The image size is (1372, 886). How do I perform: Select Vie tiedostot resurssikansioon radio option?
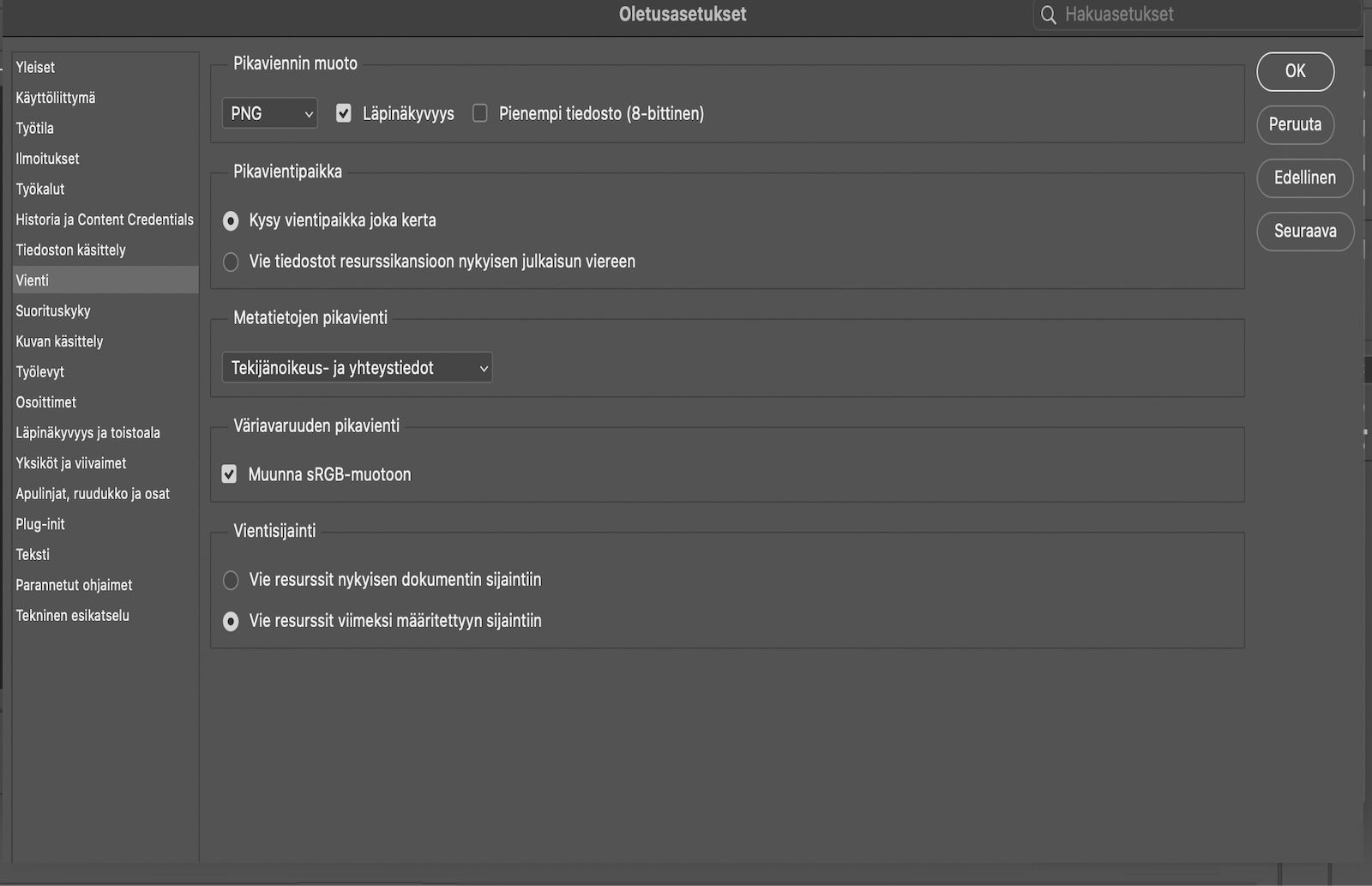point(231,262)
